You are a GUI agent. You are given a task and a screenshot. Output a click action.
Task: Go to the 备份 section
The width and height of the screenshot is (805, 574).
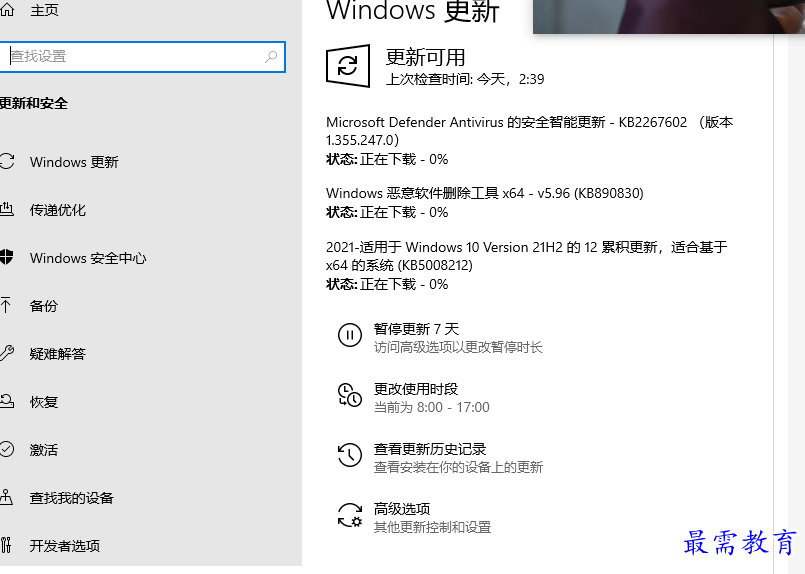pos(44,306)
